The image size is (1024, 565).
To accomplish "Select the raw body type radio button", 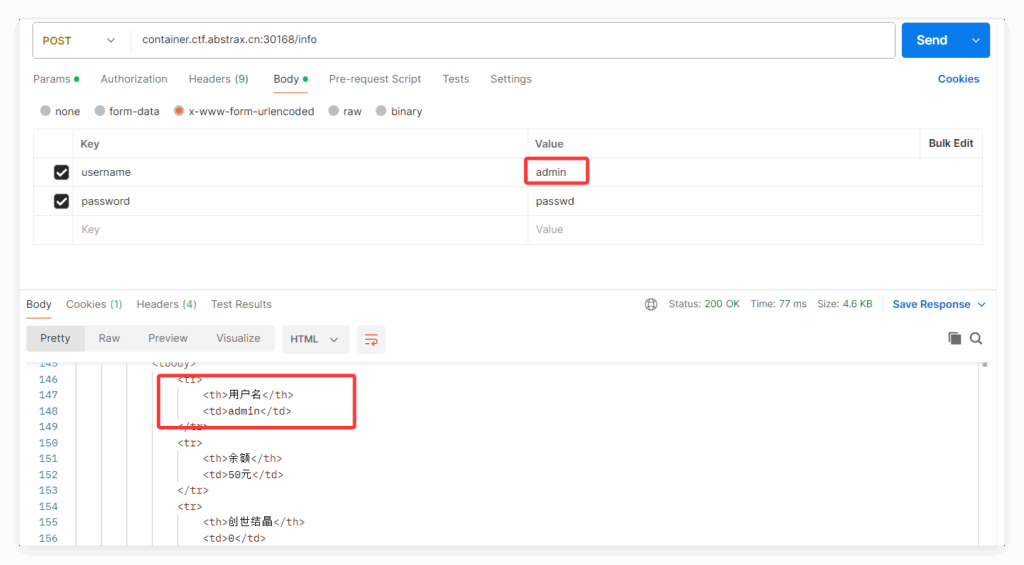I will tap(334, 111).
